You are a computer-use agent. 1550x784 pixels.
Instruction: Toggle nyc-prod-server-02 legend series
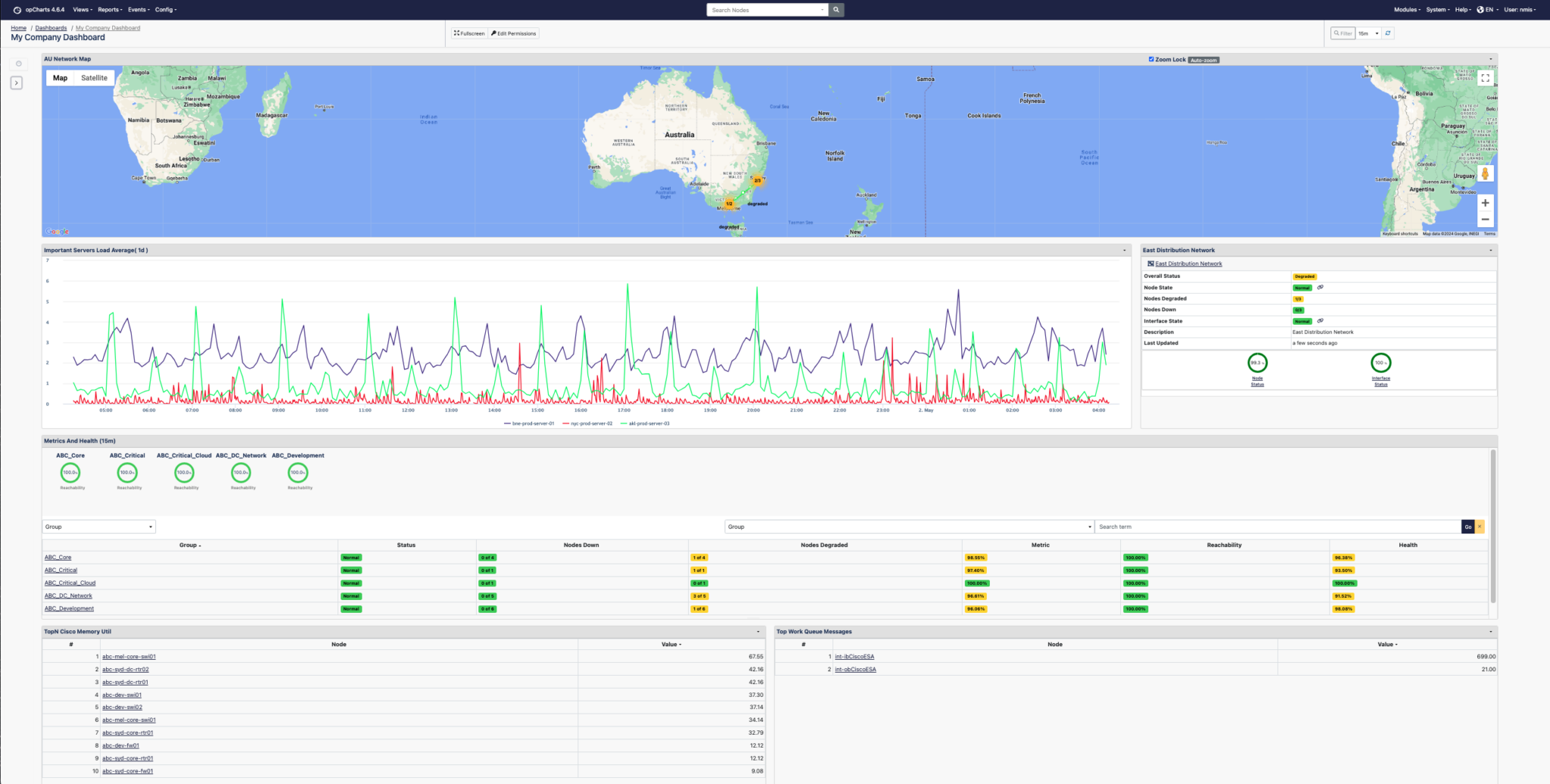(587, 424)
